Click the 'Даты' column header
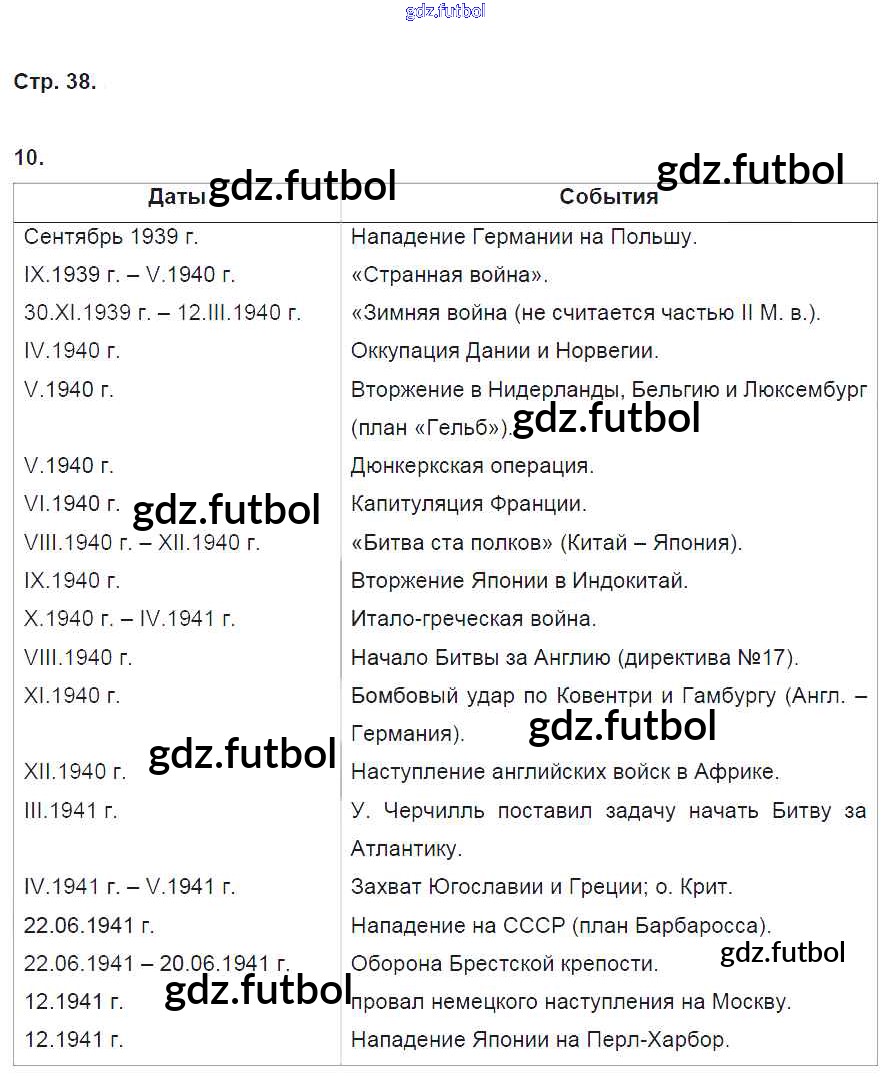This screenshot has height=1079, width=891. 177,197
